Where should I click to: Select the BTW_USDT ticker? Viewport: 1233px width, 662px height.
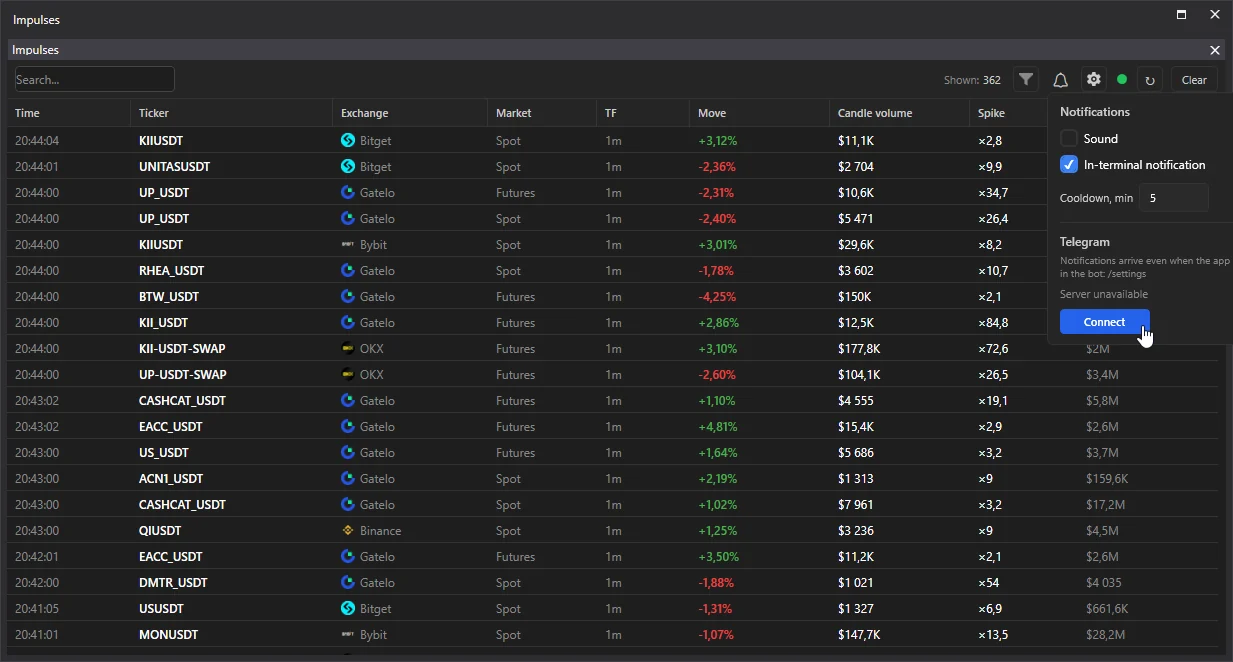[x=169, y=297]
